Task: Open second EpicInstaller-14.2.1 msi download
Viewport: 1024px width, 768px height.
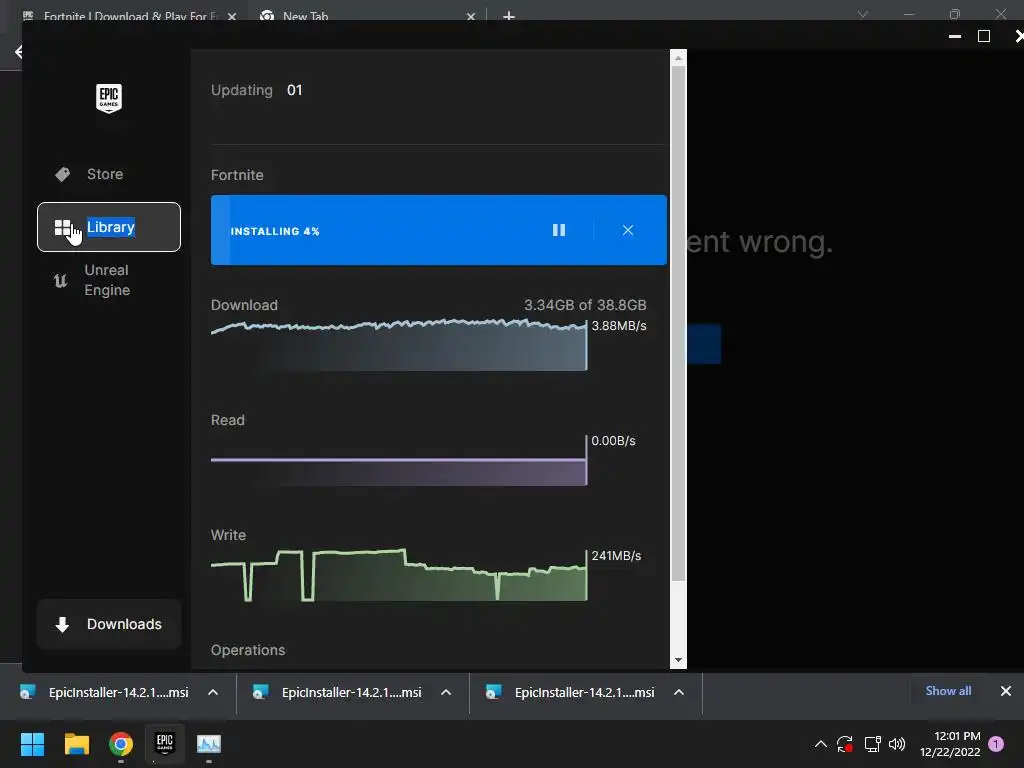Action: (x=338, y=692)
